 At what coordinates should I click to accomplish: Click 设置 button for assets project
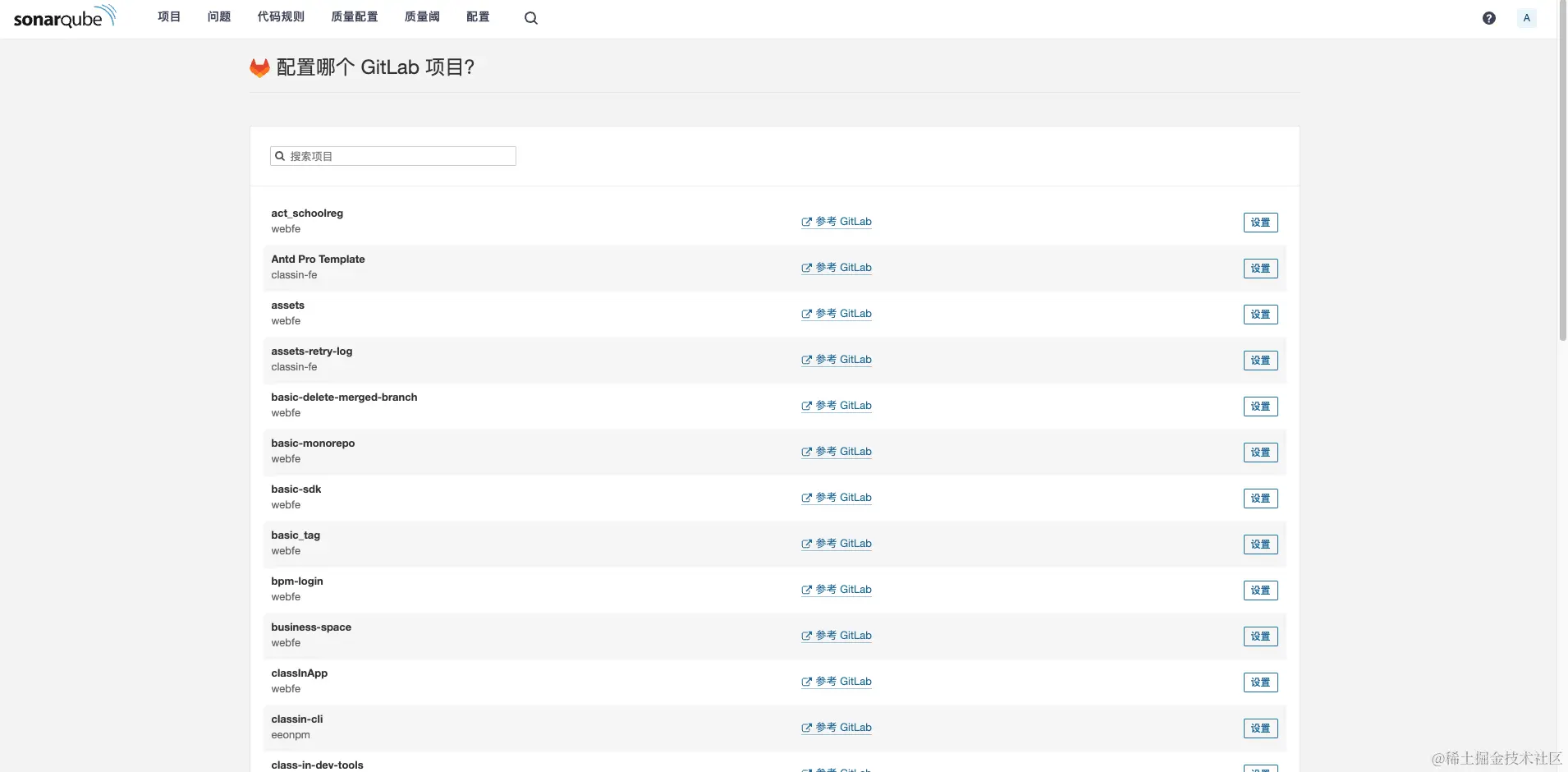[1260, 315]
